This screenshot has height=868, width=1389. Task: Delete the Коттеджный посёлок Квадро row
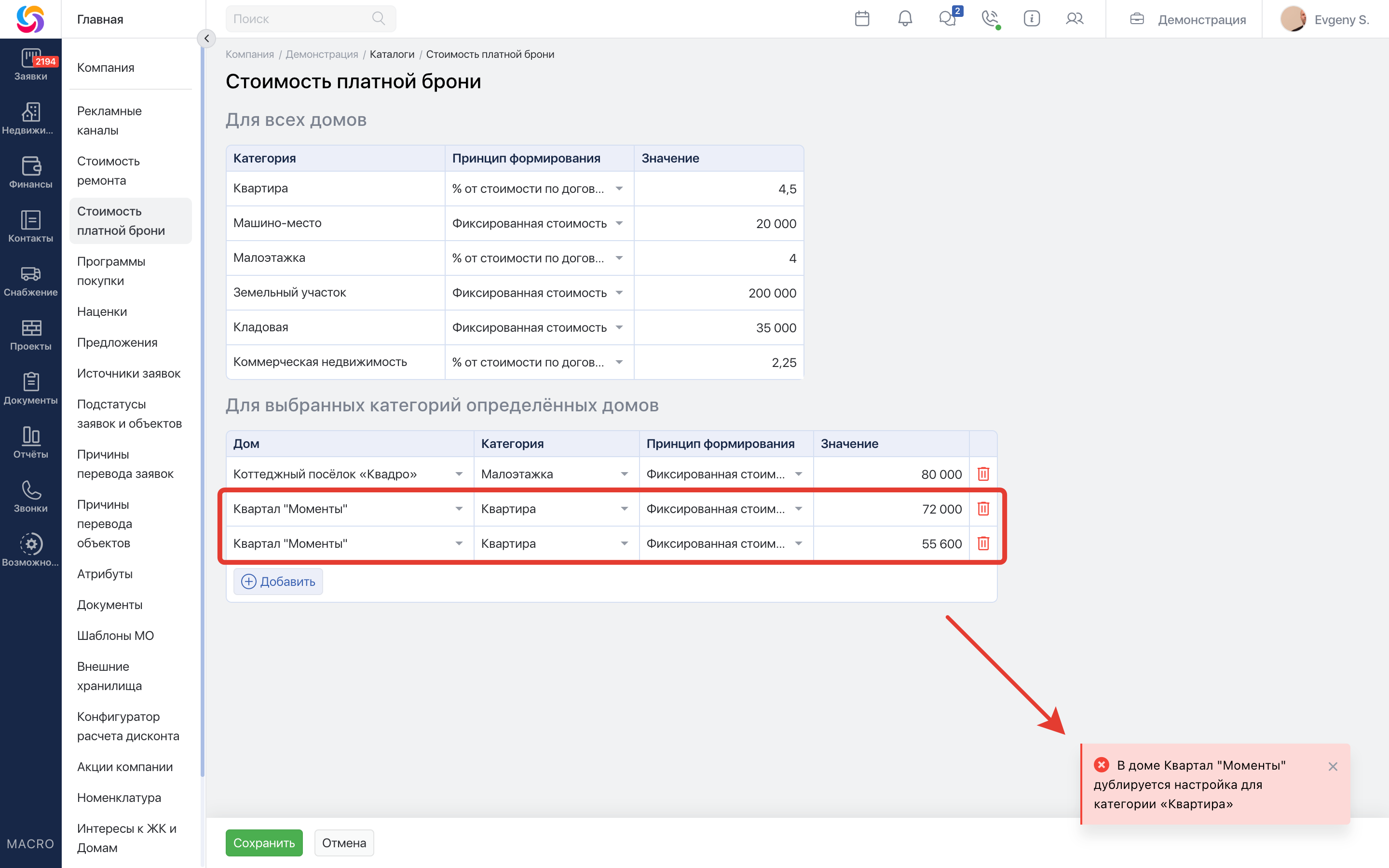982,474
